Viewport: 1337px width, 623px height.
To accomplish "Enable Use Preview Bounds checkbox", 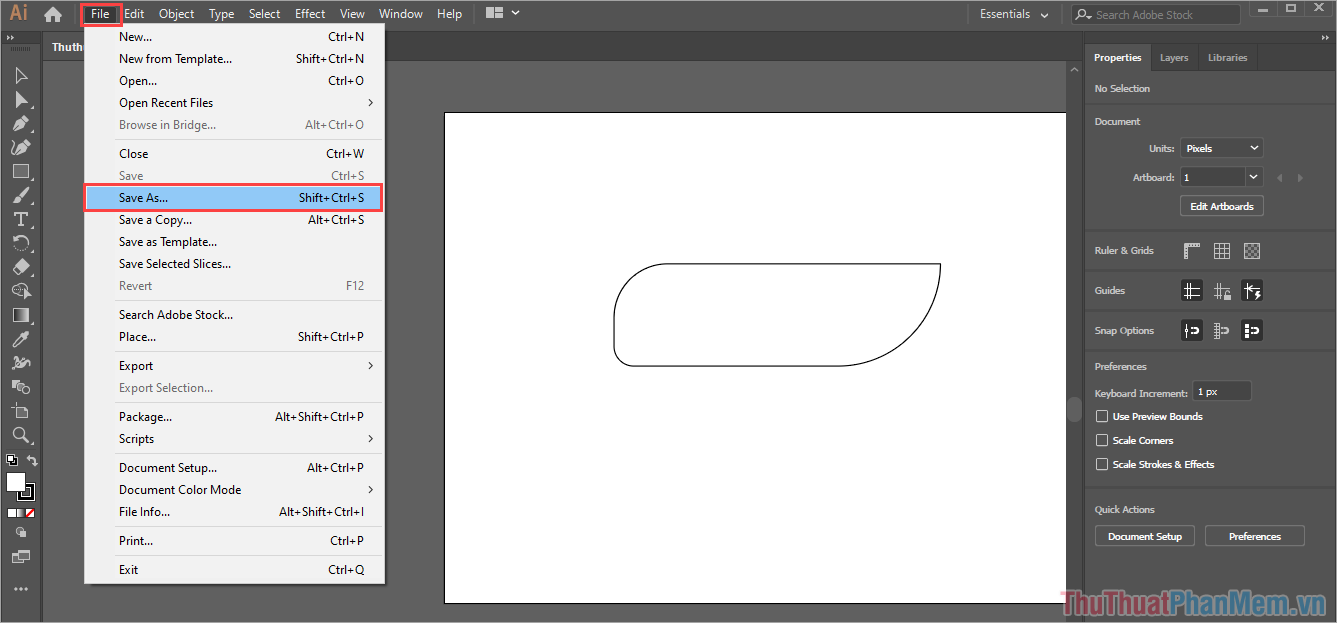I will click(x=1102, y=417).
